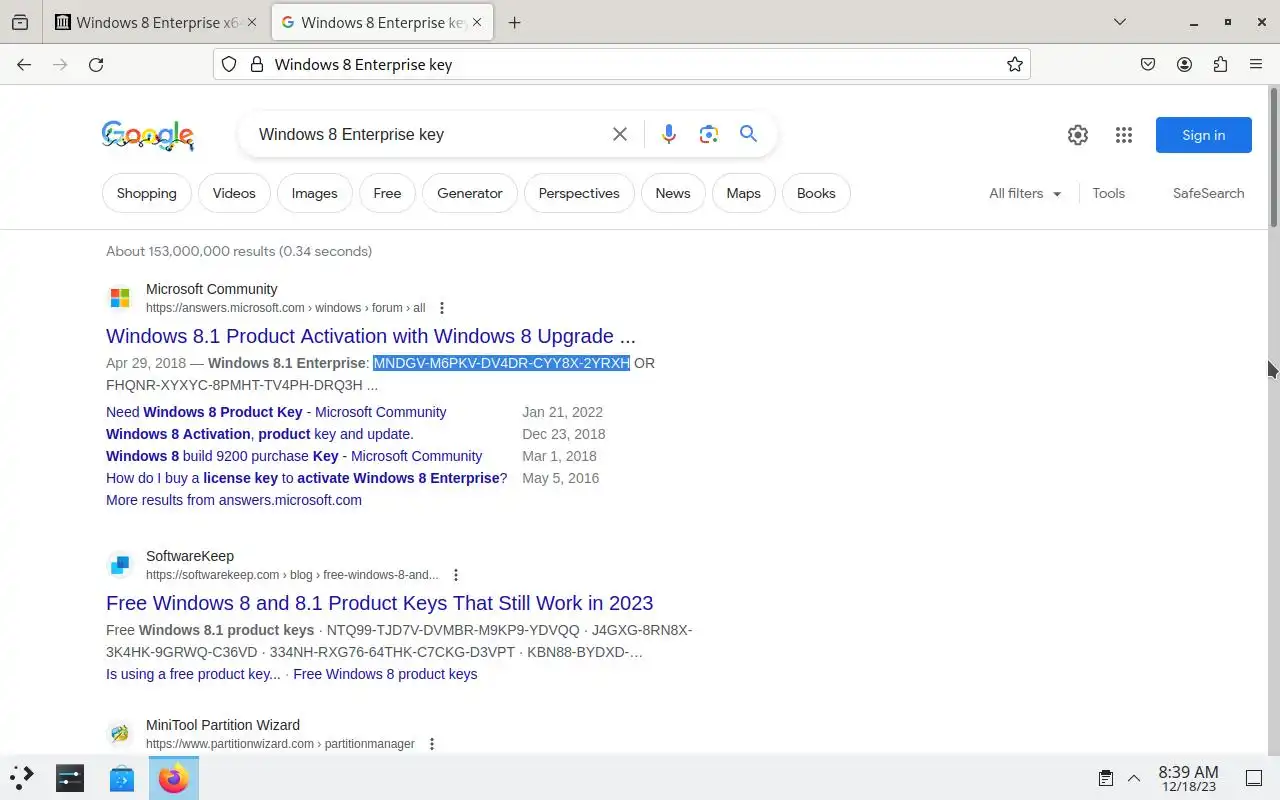Open Windows 8.1 Product Activation result link
This screenshot has width=1280, height=800.
371,336
